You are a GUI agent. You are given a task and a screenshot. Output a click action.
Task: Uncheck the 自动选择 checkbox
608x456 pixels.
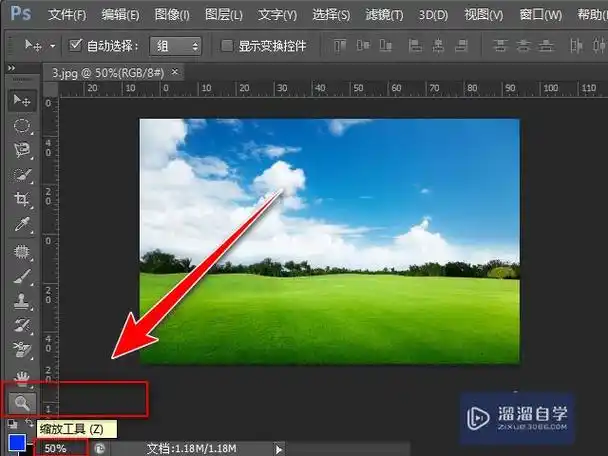[x=75, y=45]
